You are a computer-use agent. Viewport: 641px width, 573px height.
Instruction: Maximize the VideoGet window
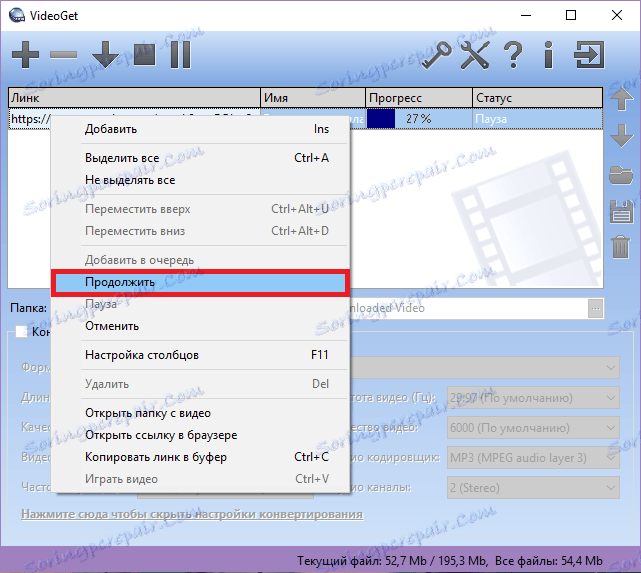coord(571,16)
